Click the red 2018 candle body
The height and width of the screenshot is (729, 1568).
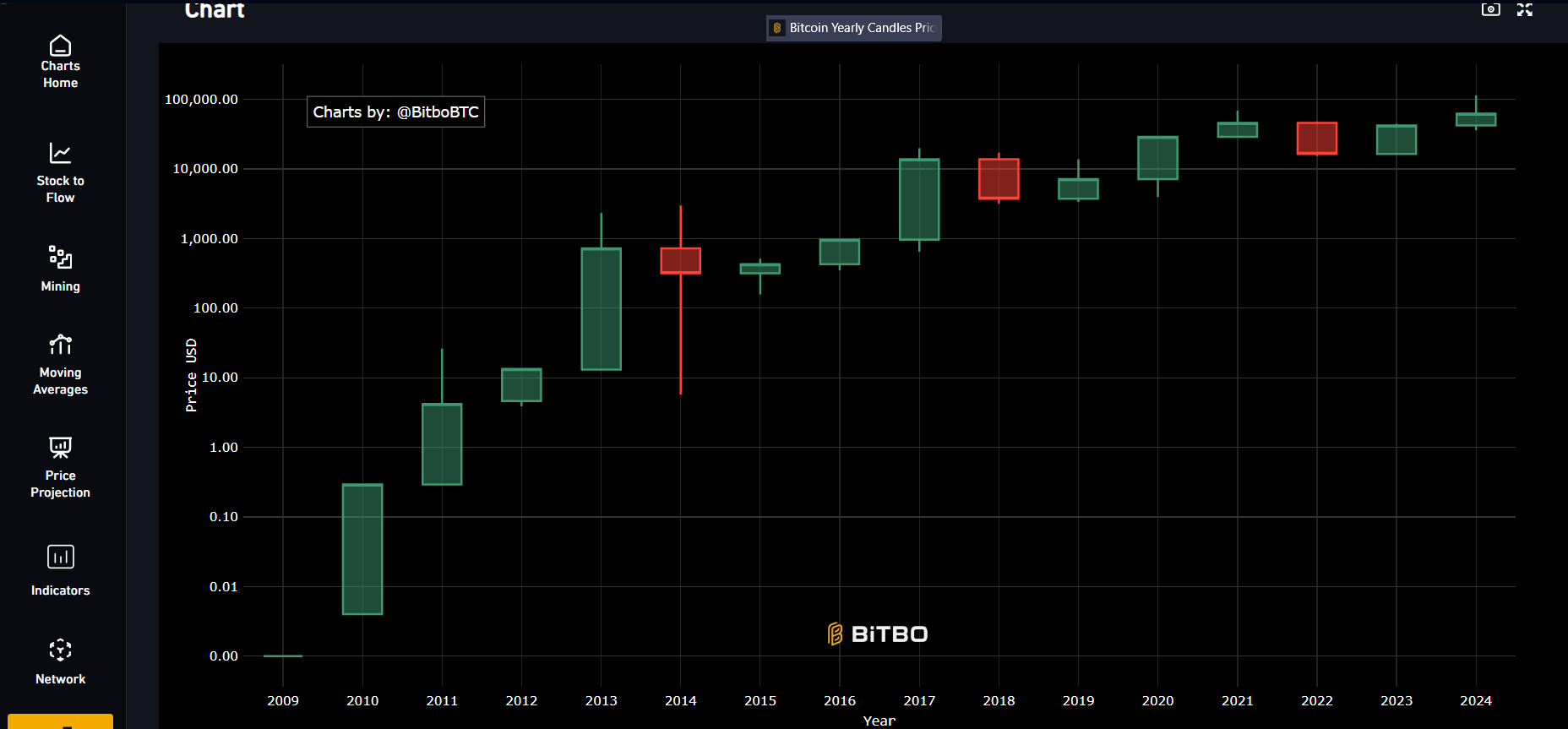(999, 179)
